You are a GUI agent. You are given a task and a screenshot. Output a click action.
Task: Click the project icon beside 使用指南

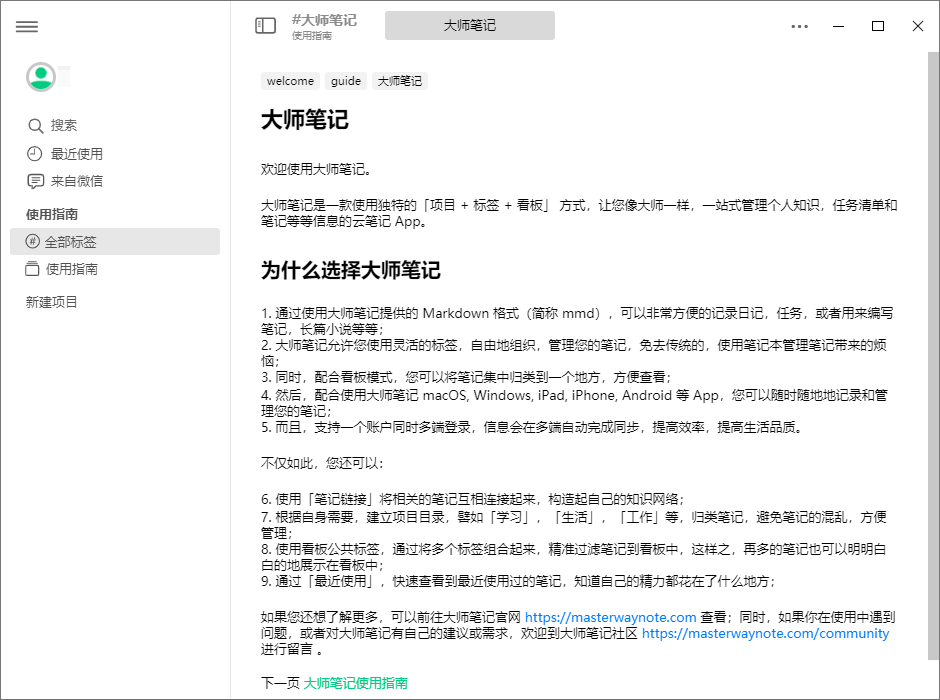[32, 268]
